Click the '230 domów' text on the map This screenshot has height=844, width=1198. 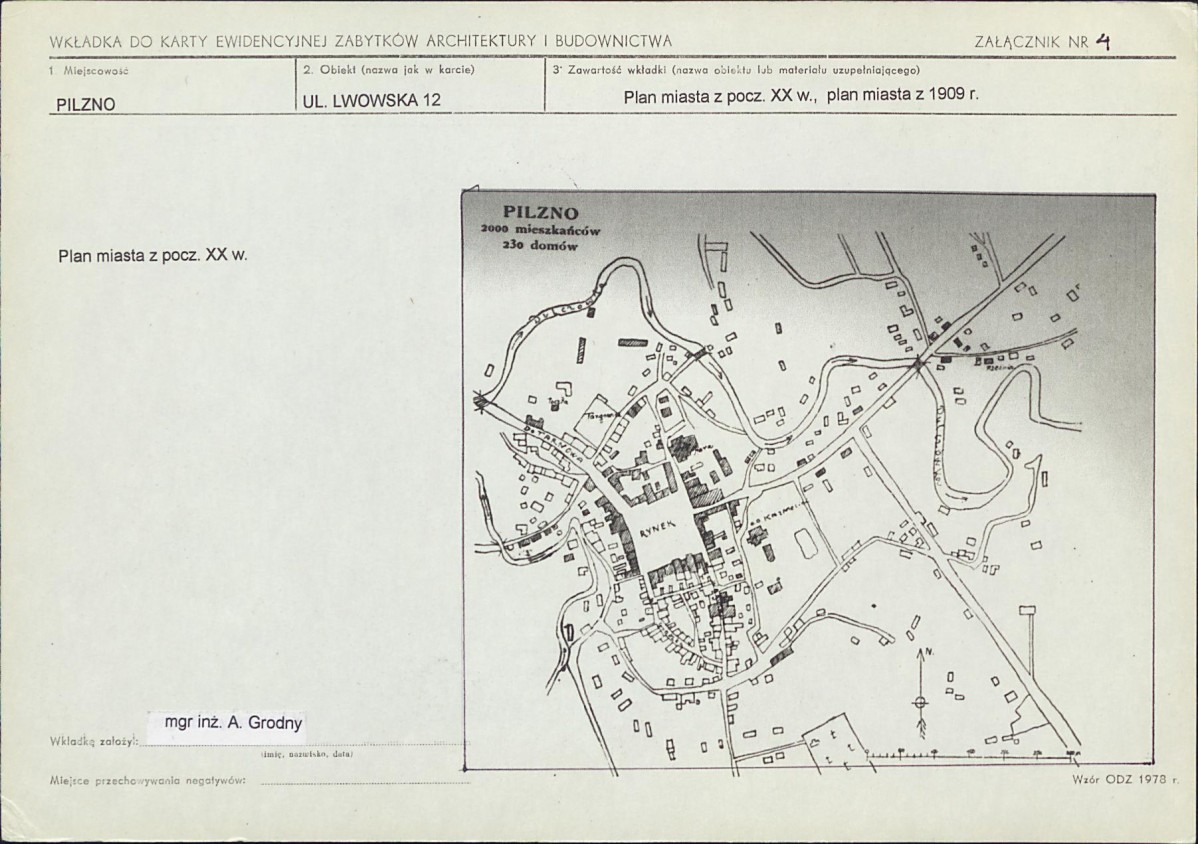[x=540, y=246]
